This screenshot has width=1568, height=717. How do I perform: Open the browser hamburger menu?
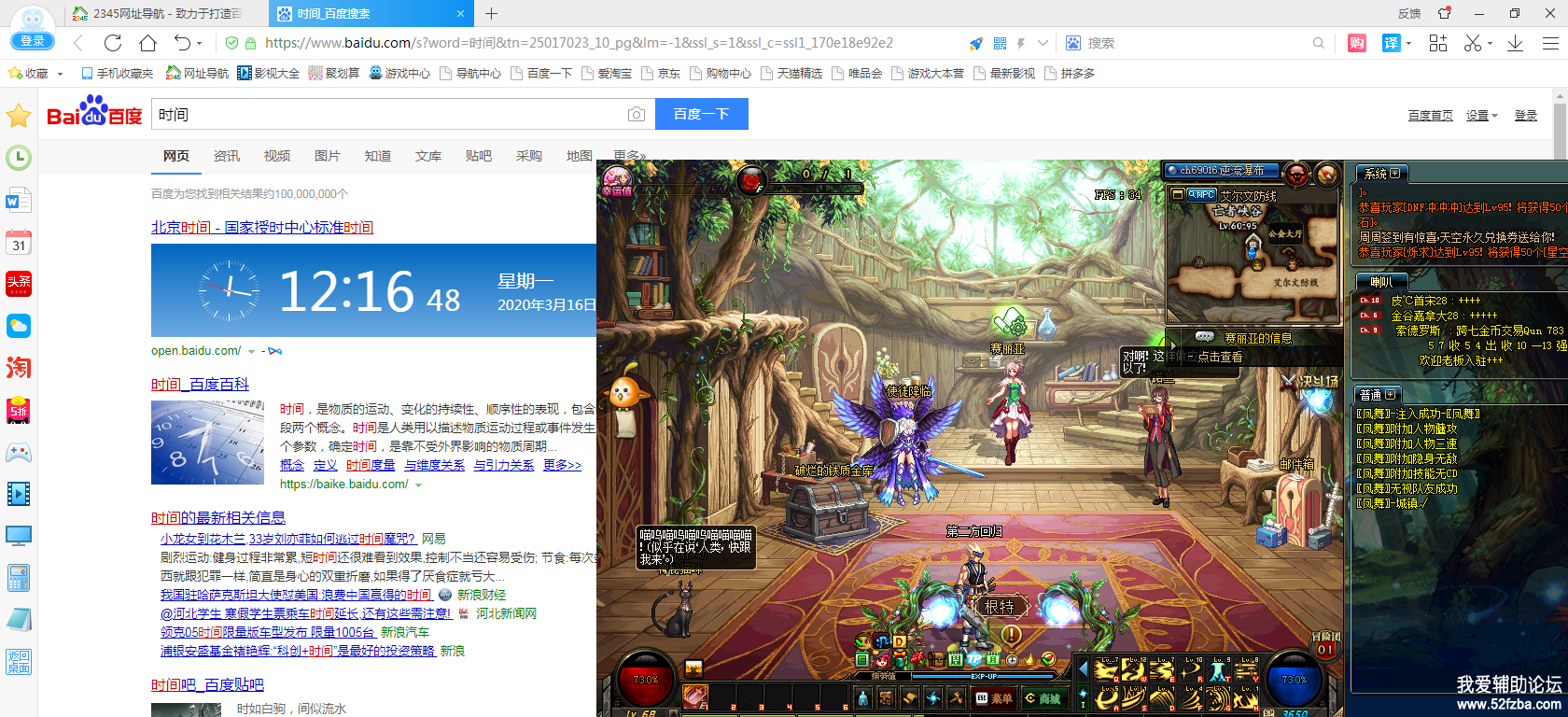pyautogui.click(x=1550, y=43)
